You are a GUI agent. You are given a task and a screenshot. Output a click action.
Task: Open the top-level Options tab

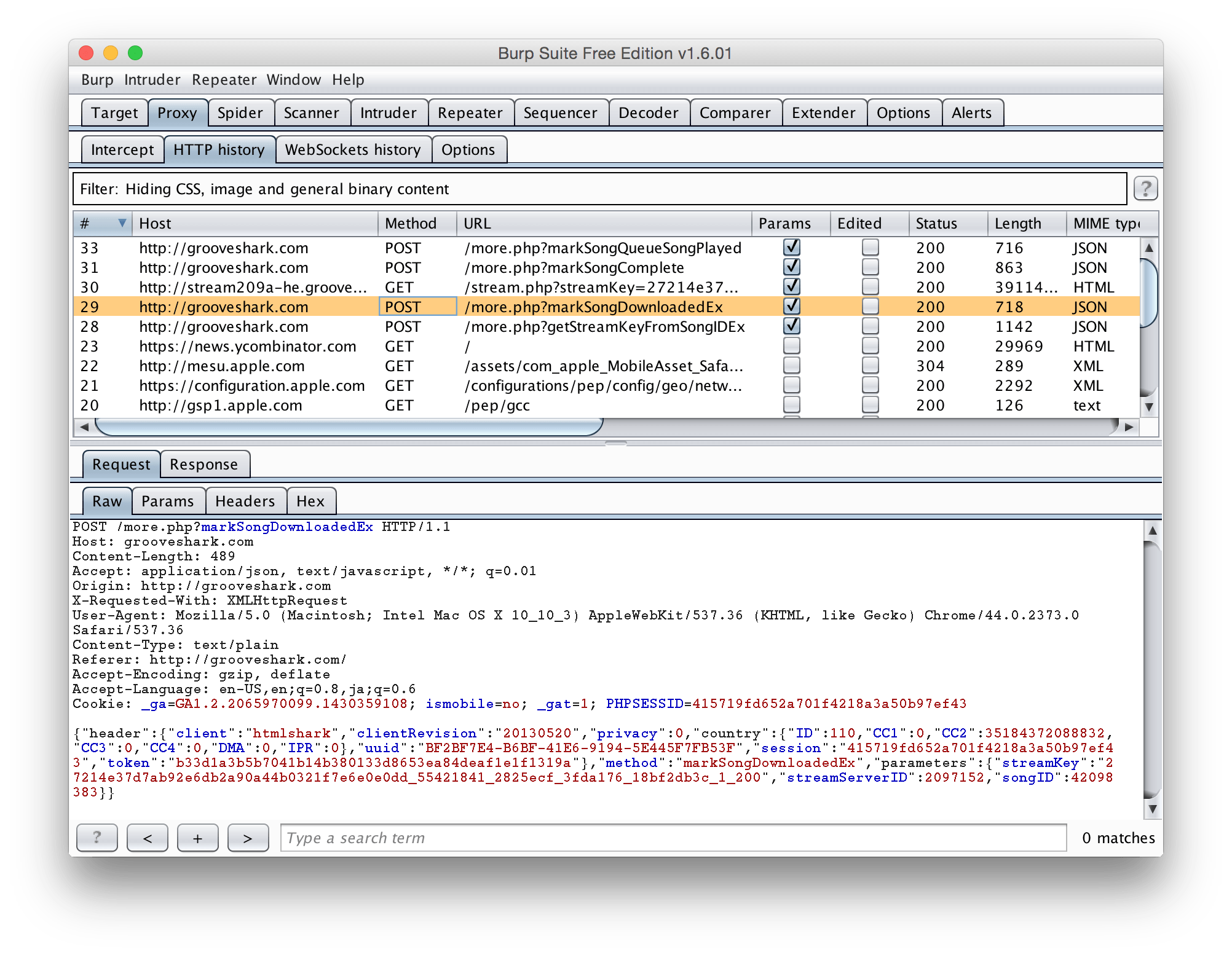903,113
